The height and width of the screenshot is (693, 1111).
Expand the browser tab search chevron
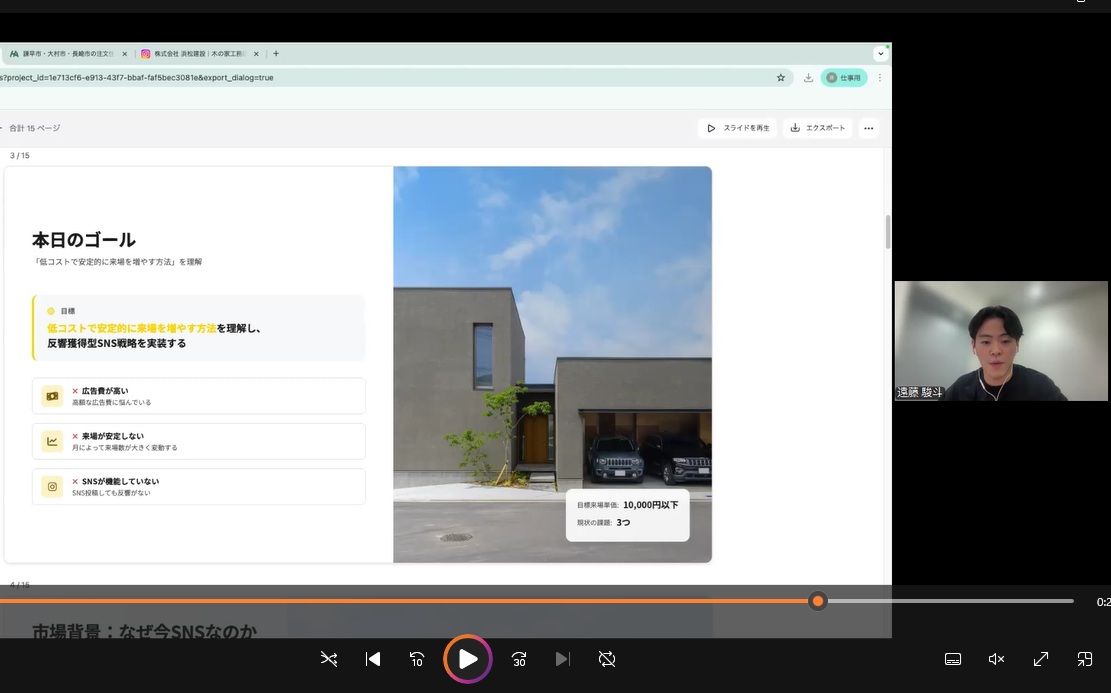[880, 53]
